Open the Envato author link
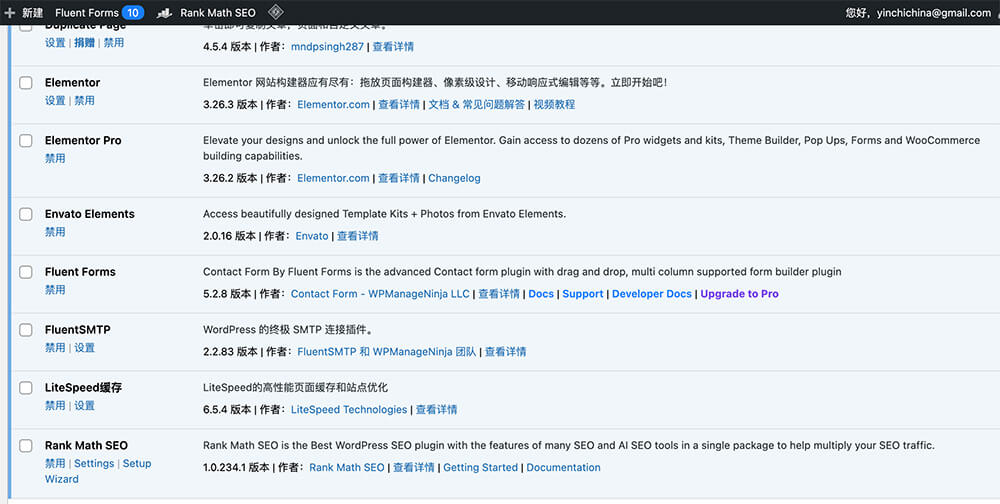 point(312,236)
